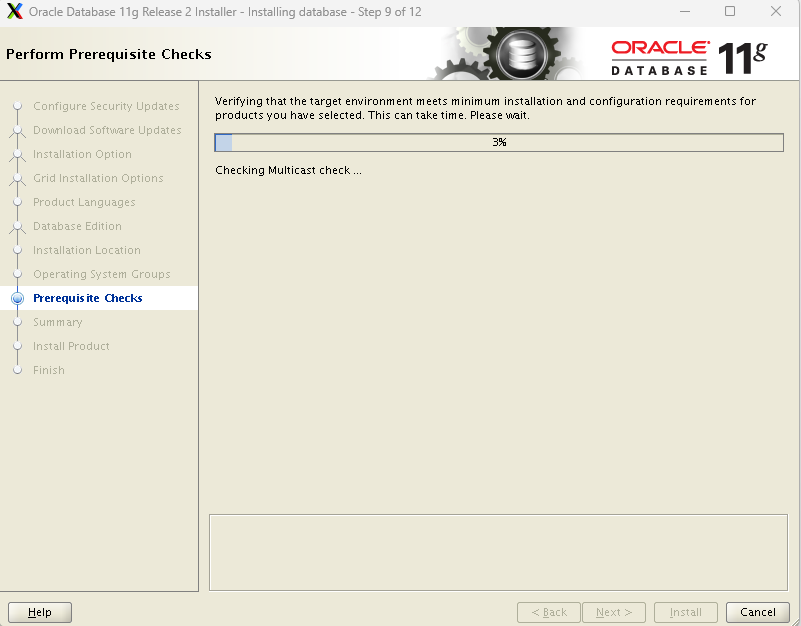This screenshot has width=801, height=626.
Task: Select Installation Location step
Action: coord(87,250)
